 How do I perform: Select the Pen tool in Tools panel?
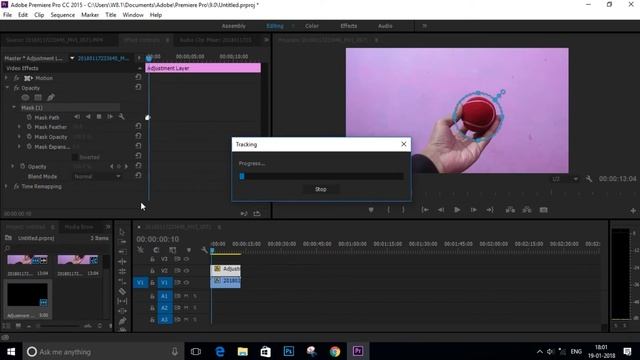[x=122, y=321]
